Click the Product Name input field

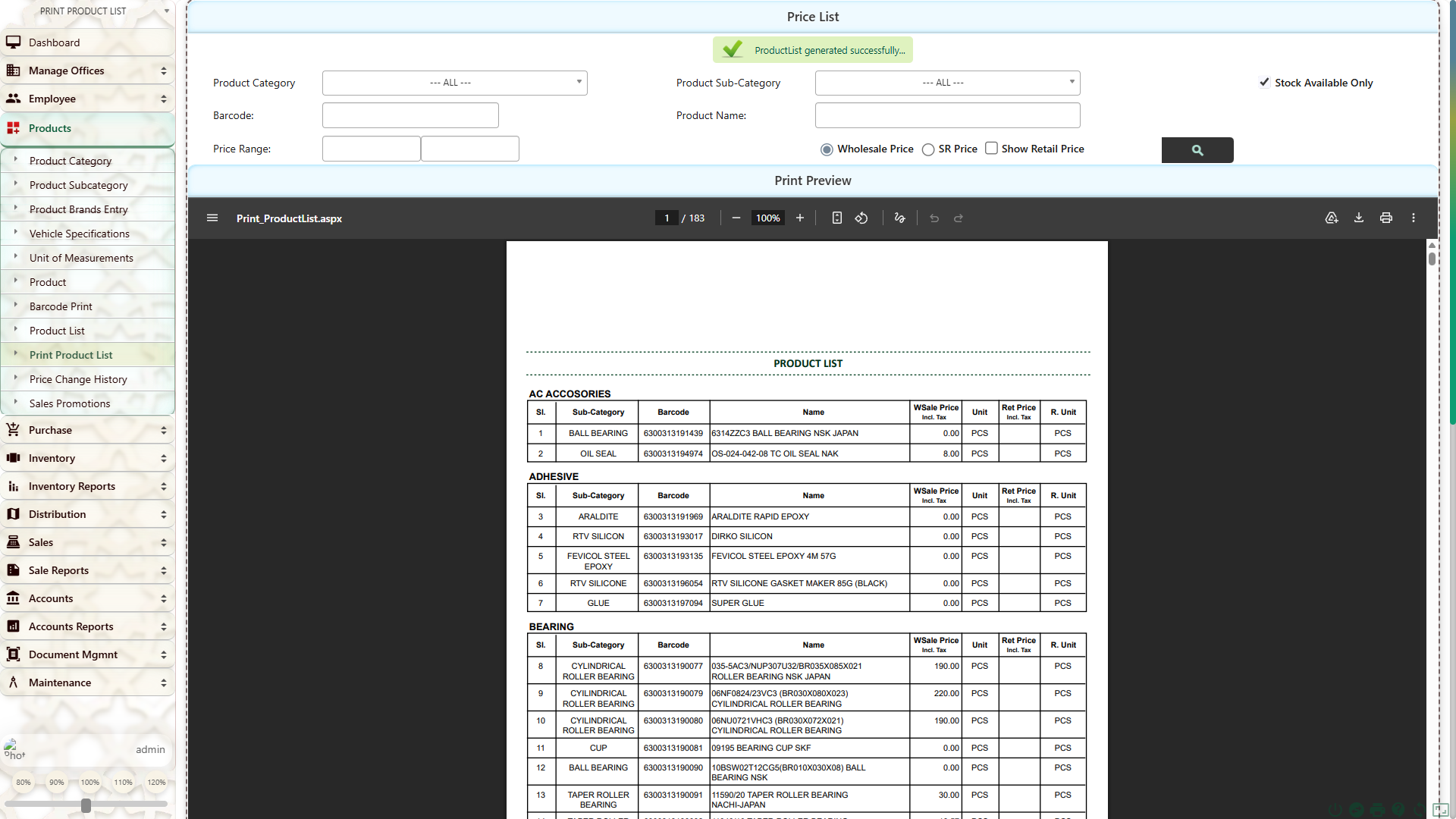pos(946,115)
